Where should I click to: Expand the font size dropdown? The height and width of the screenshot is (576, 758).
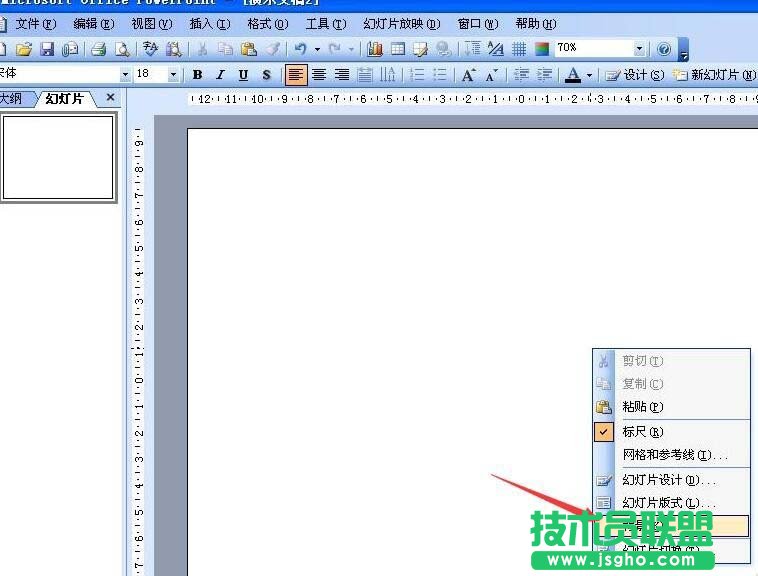[173, 75]
